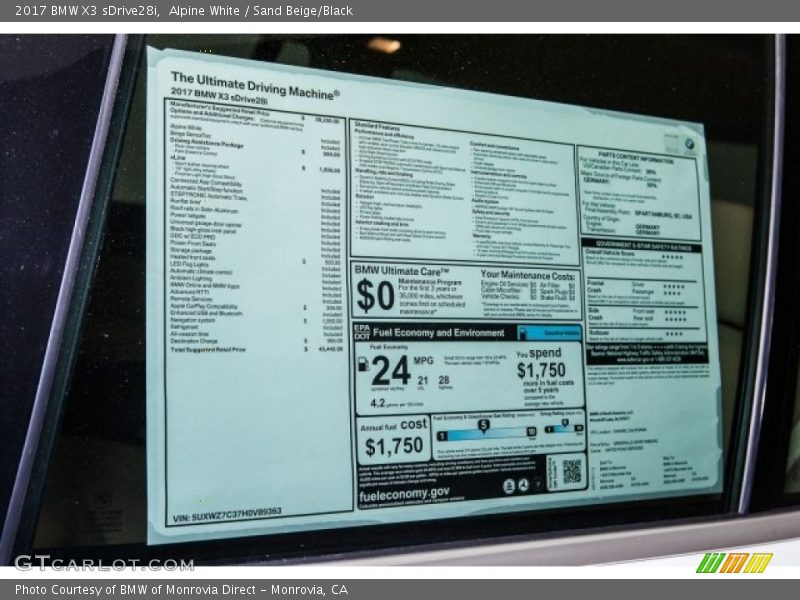800x600 pixels.
Task: Click the BMW roundel logo on sticker
Action: click(689, 144)
